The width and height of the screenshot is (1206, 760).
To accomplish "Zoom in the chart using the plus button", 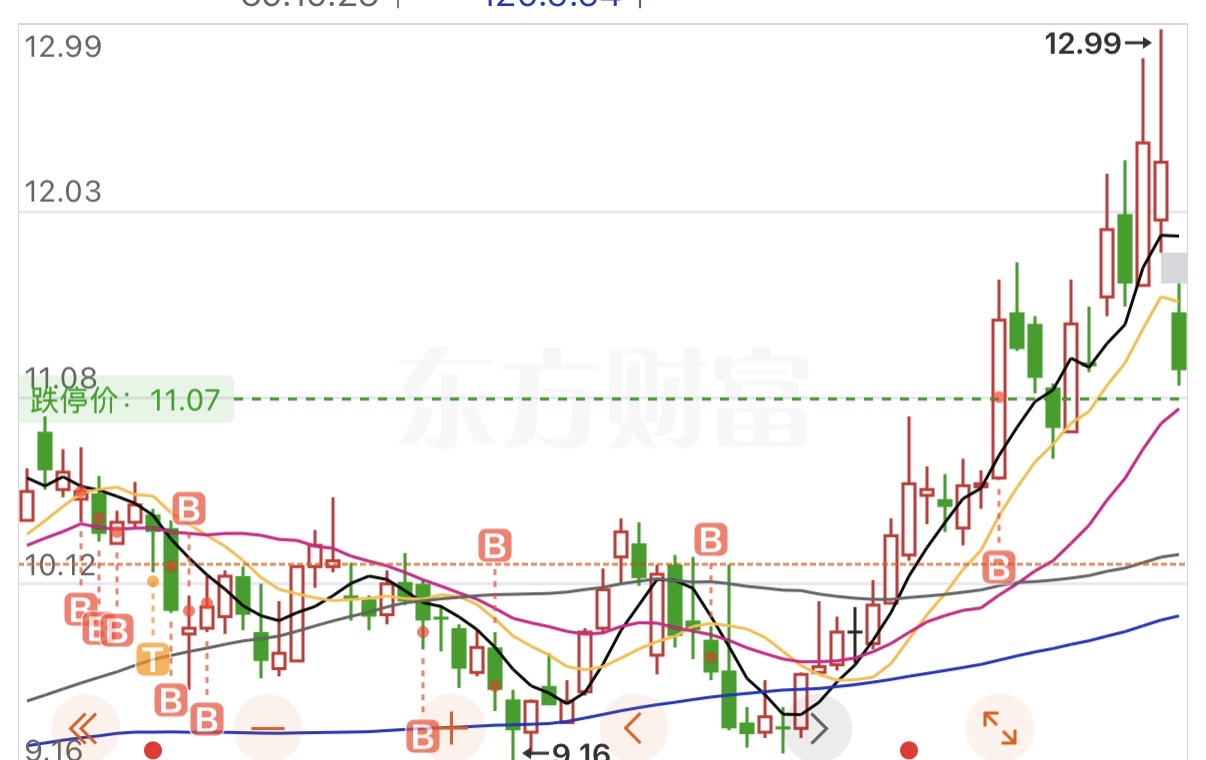I will point(451,729).
